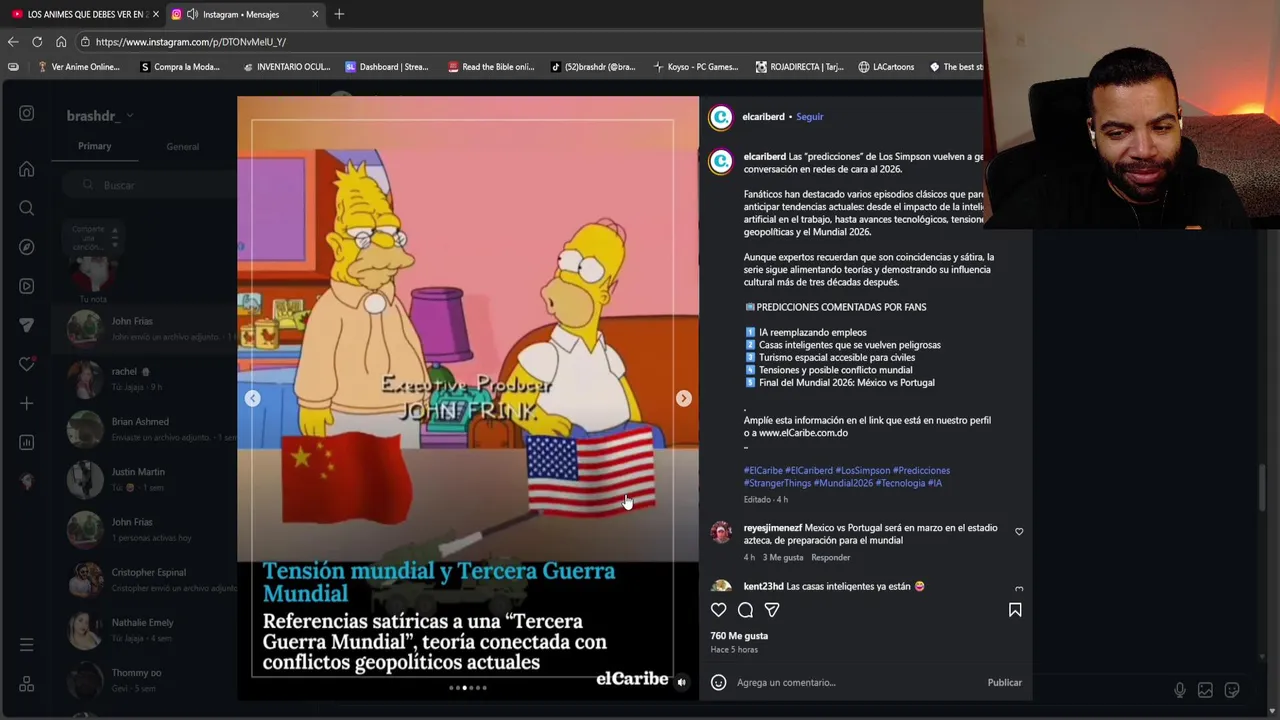
Task: Open chat with Brian Ashmed
Action: click(x=145, y=429)
